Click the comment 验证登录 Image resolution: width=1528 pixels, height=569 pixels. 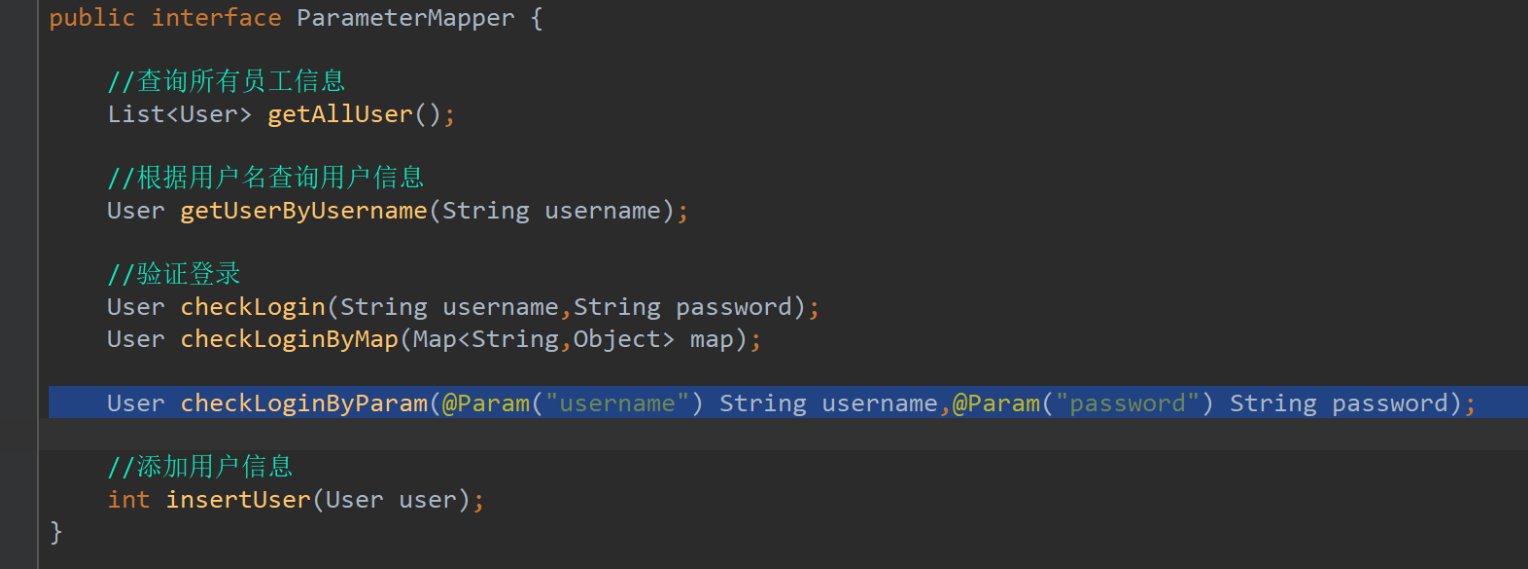(174, 273)
